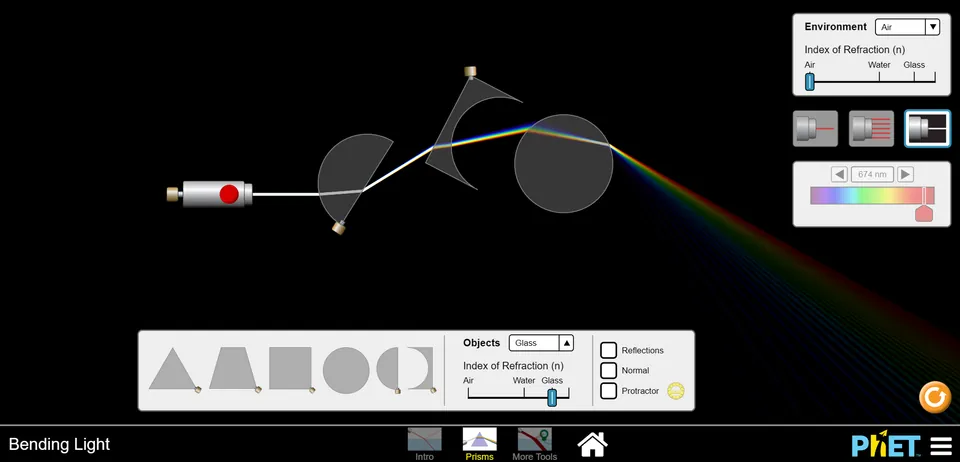The height and width of the screenshot is (462, 960).
Task: Click the Objects label
Action: (x=482, y=343)
